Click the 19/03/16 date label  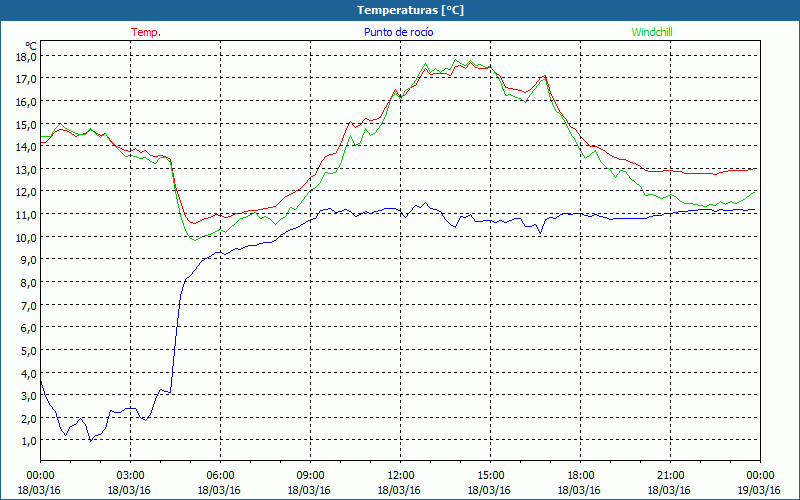[x=759, y=490]
